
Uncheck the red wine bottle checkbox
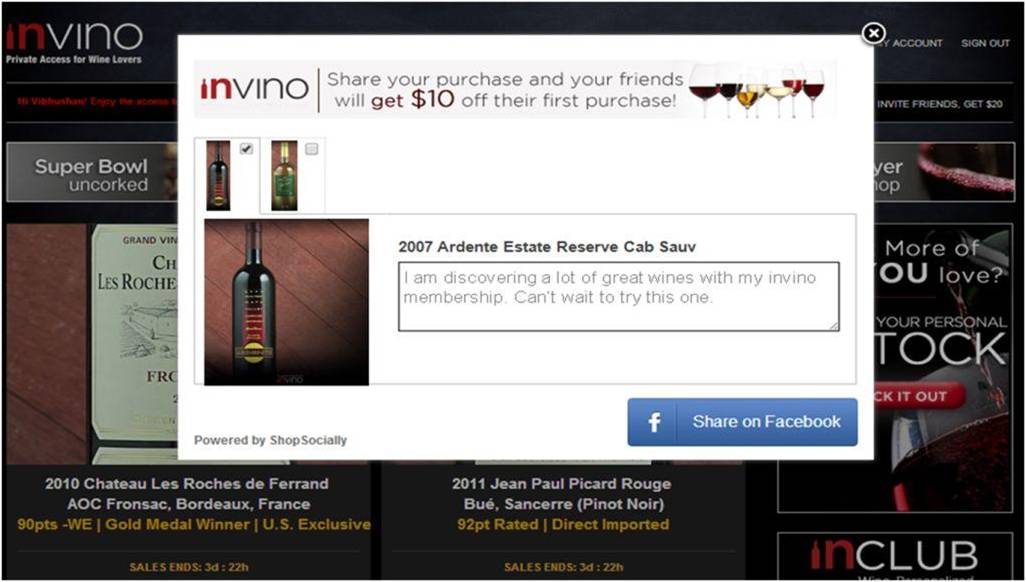click(246, 149)
